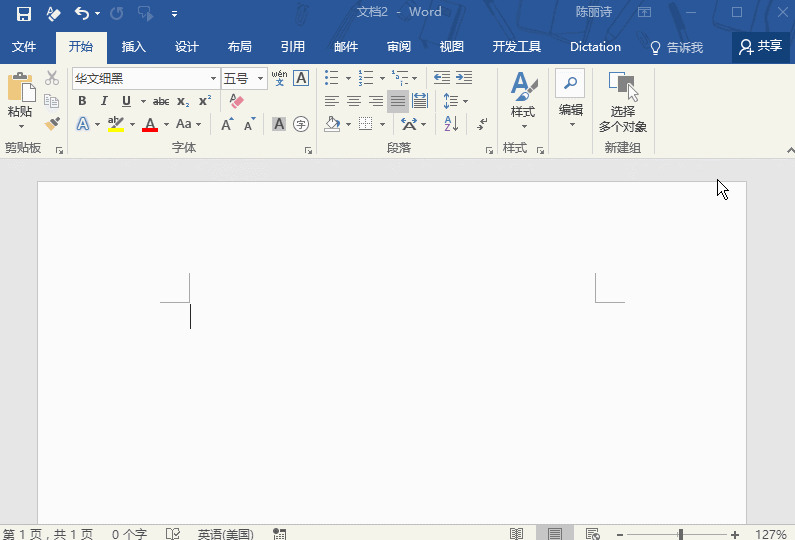The height and width of the screenshot is (540, 795).
Task: Toggle Italic formatting
Action: pyautogui.click(x=104, y=101)
